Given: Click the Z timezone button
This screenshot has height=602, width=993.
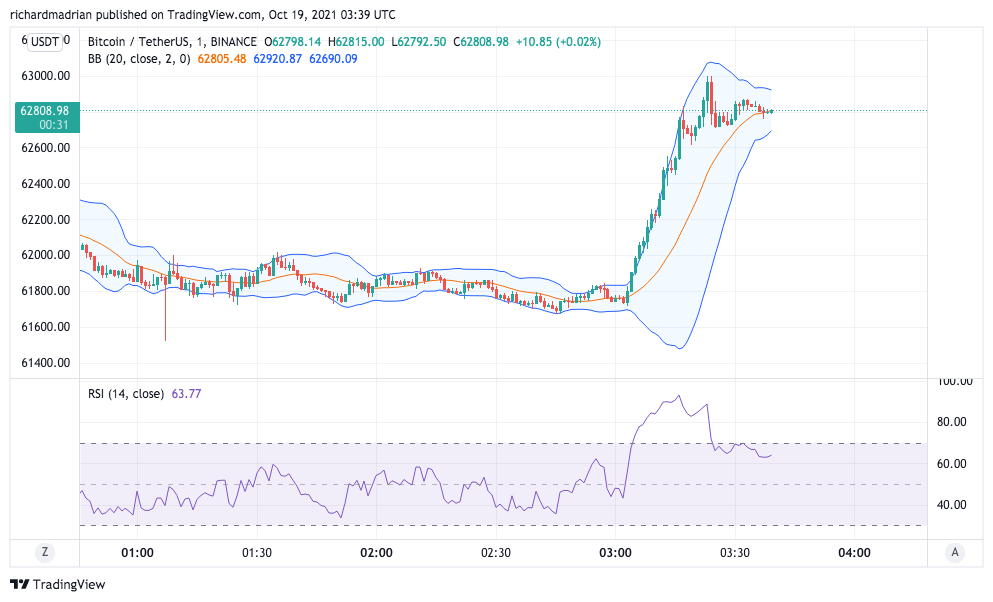Looking at the screenshot, I should [x=44, y=553].
